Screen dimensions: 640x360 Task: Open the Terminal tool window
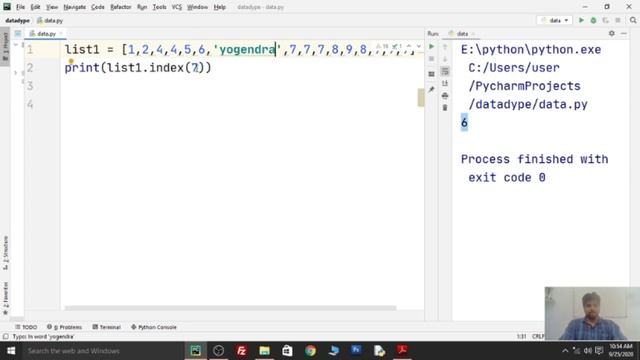[107, 327]
